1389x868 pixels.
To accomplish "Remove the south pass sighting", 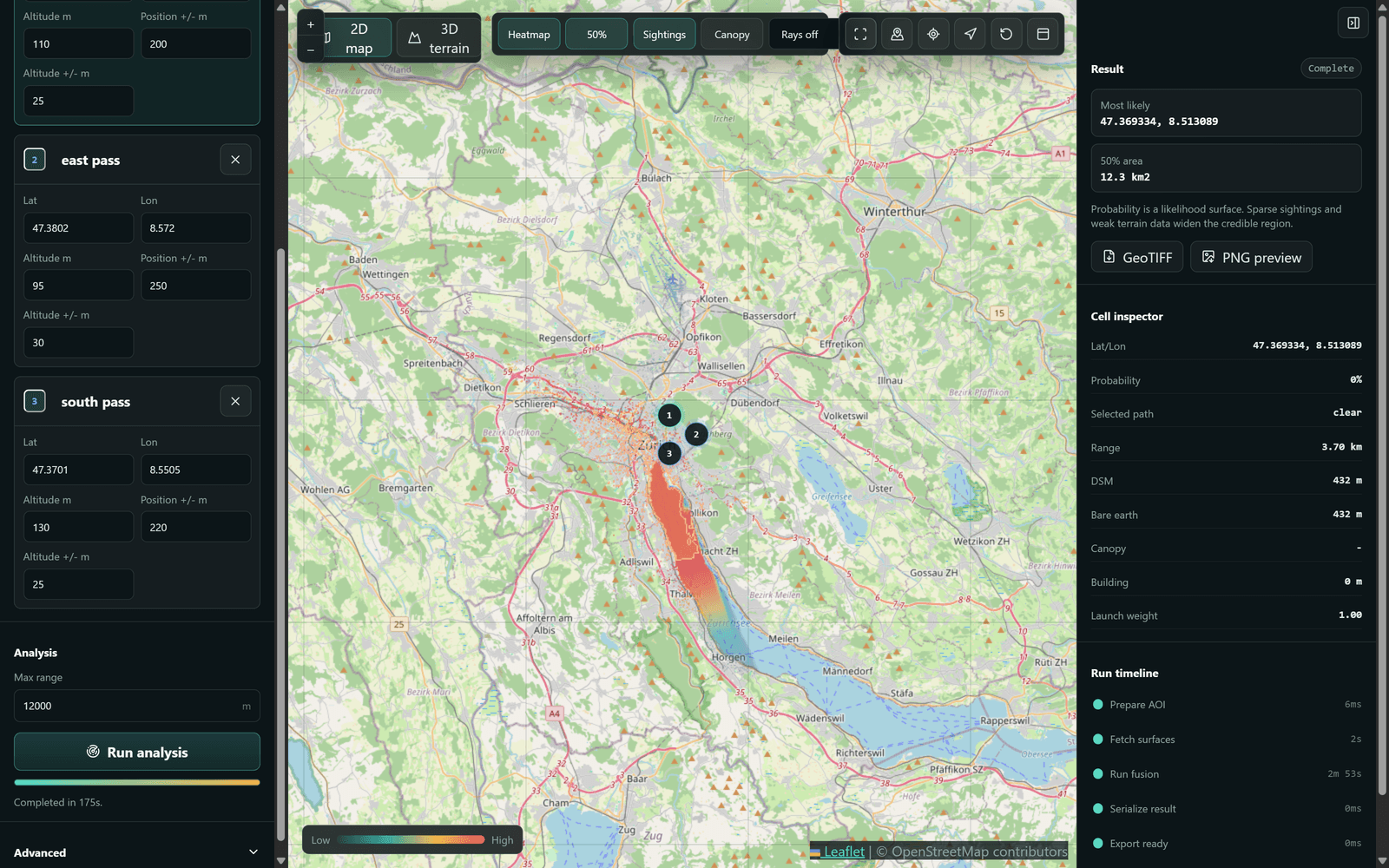I will coord(235,401).
